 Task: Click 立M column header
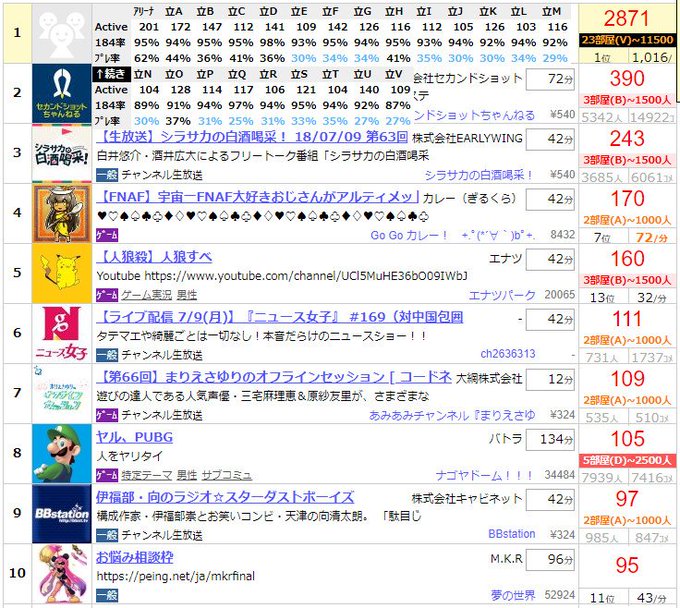551,12
